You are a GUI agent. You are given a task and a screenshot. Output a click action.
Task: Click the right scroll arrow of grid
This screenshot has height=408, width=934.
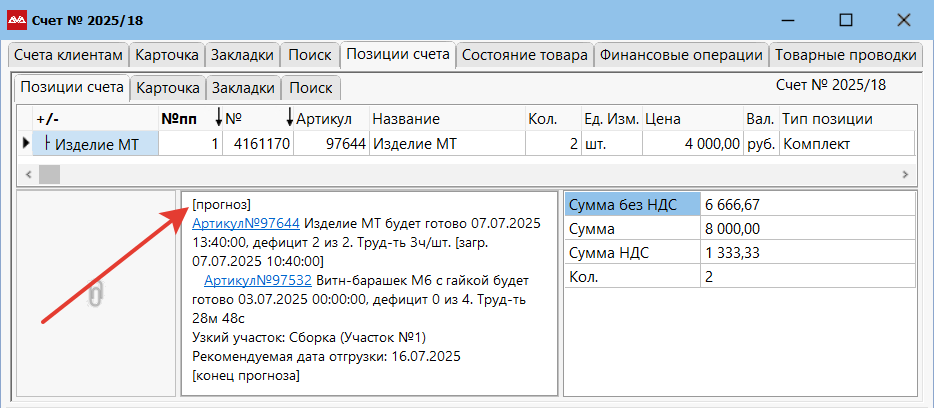click(904, 175)
